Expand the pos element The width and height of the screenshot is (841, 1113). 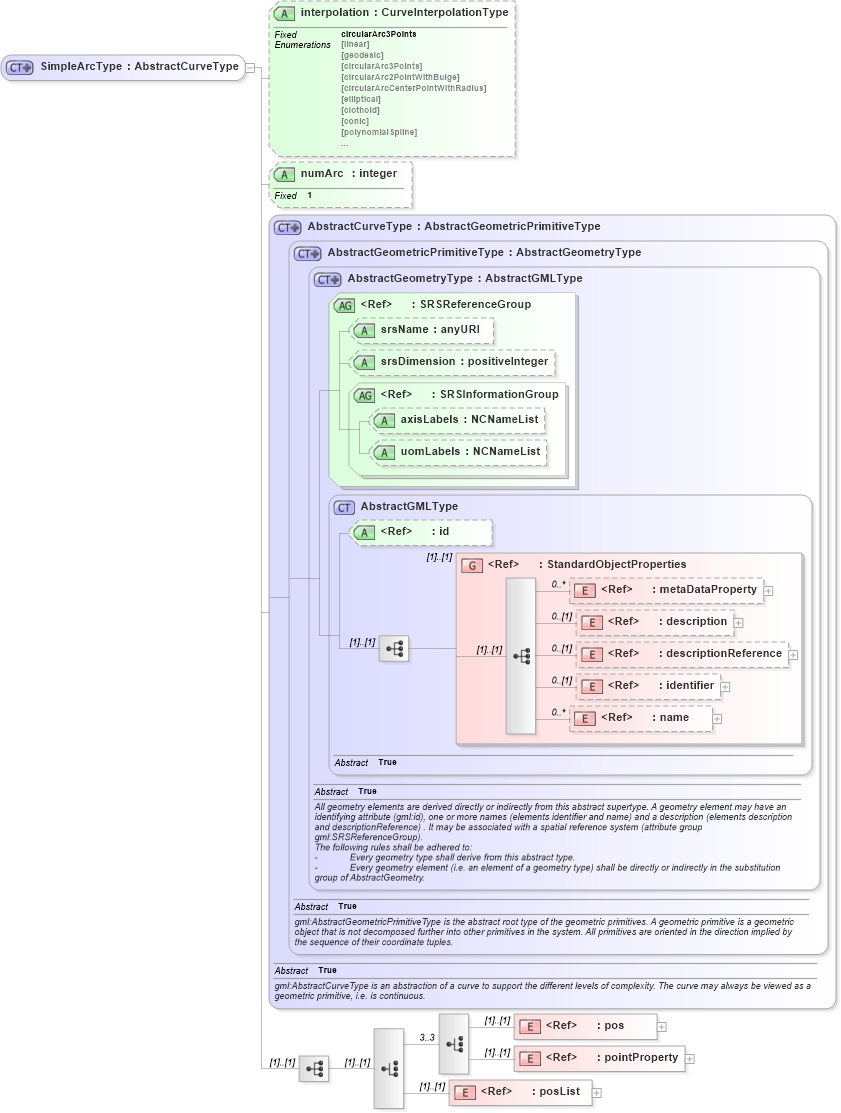pyautogui.click(x=661, y=1026)
